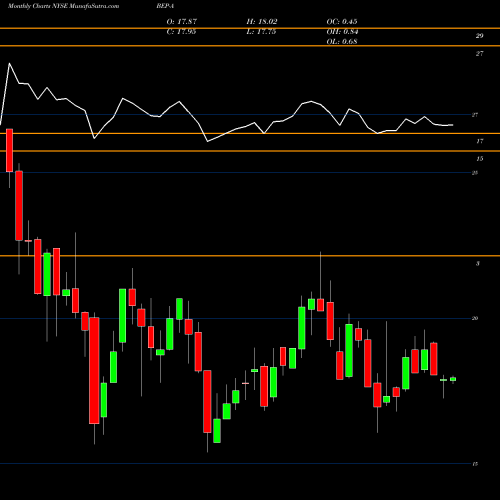This screenshot has height=500, width=500.
Task: Select the low price value L: 17.75
Action: [x=261, y=32]
